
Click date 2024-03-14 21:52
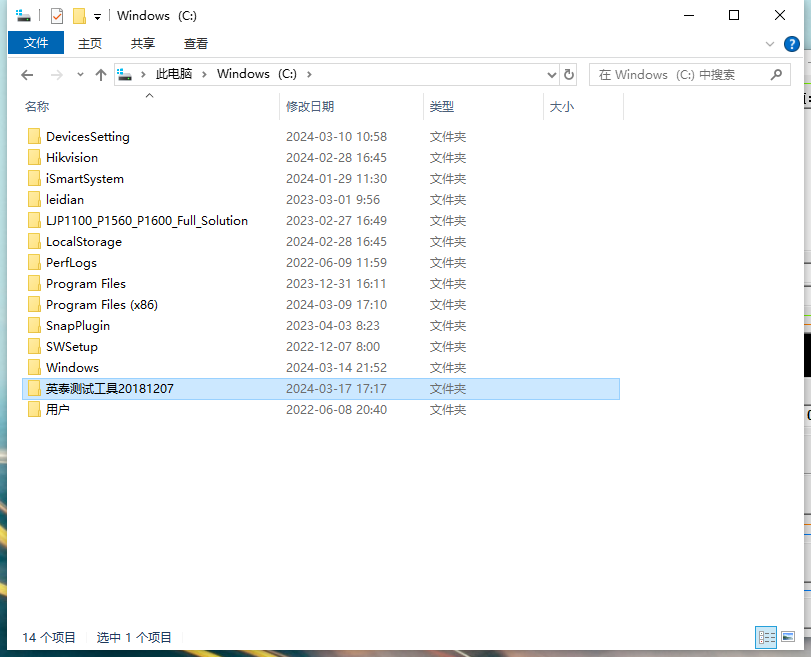[336, 367]
